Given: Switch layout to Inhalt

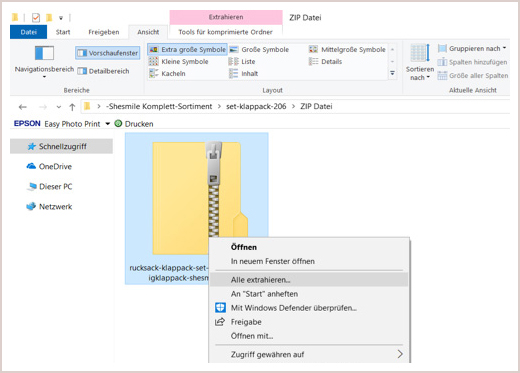Looking at the screenshot, I should click(x=244, y=73).
